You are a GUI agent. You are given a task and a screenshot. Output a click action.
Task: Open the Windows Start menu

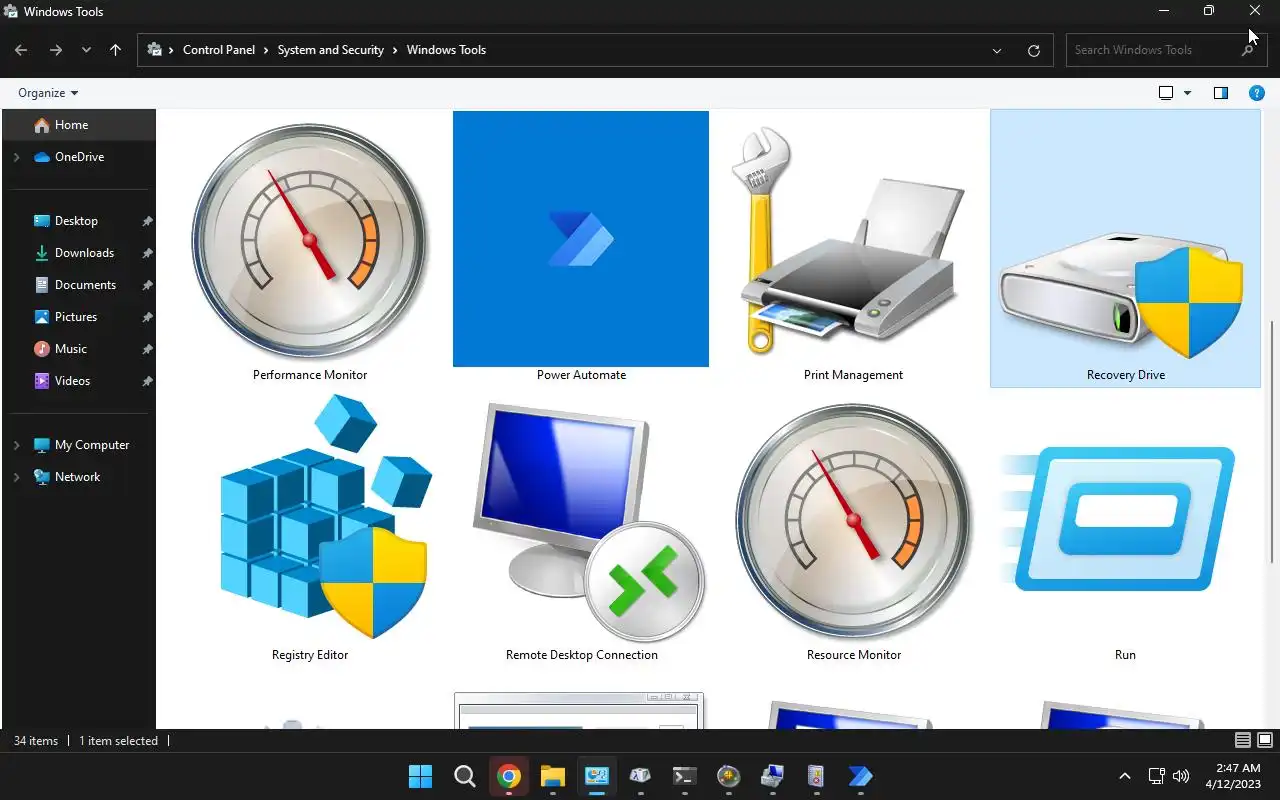421,776
